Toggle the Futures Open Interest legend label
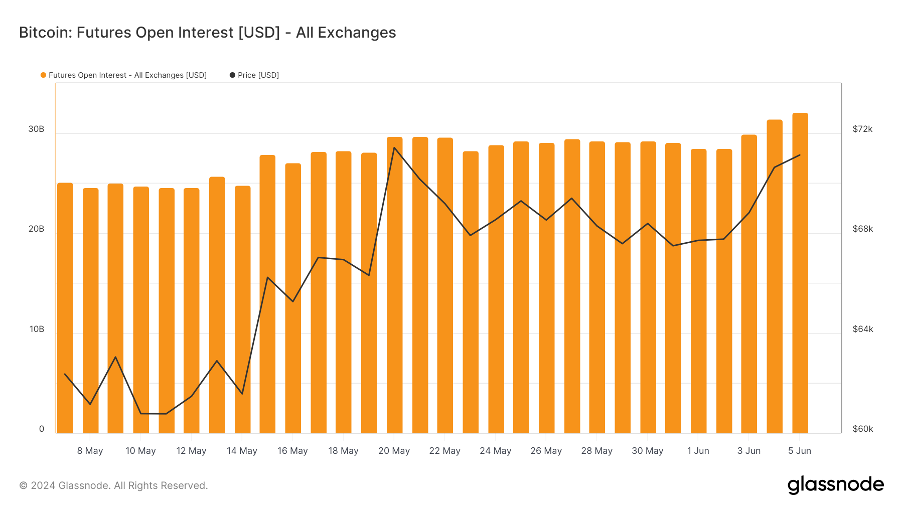The image size is (904, 508). (127, 75)
